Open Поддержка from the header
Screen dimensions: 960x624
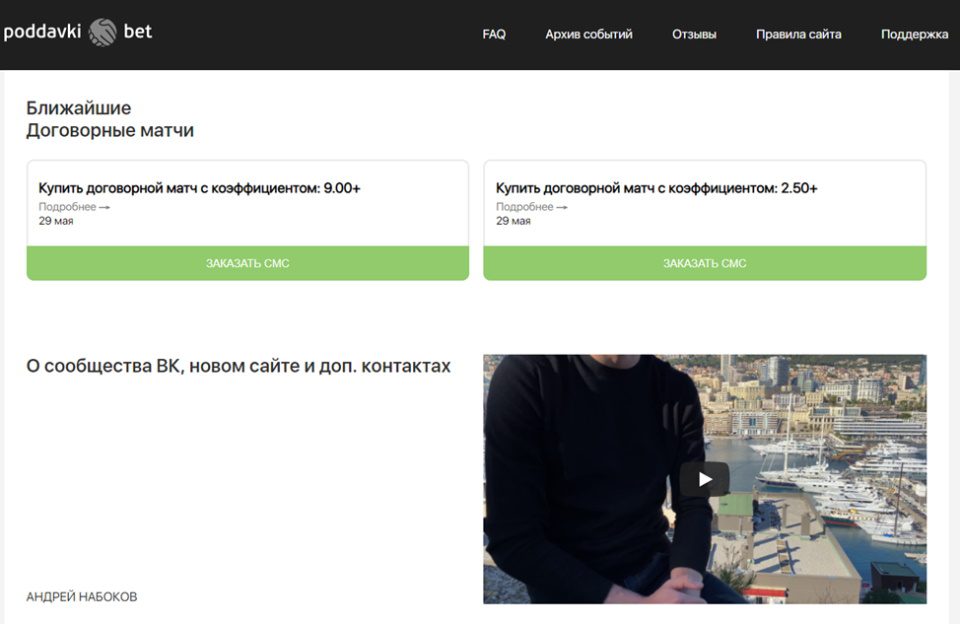tap(914, 34)
